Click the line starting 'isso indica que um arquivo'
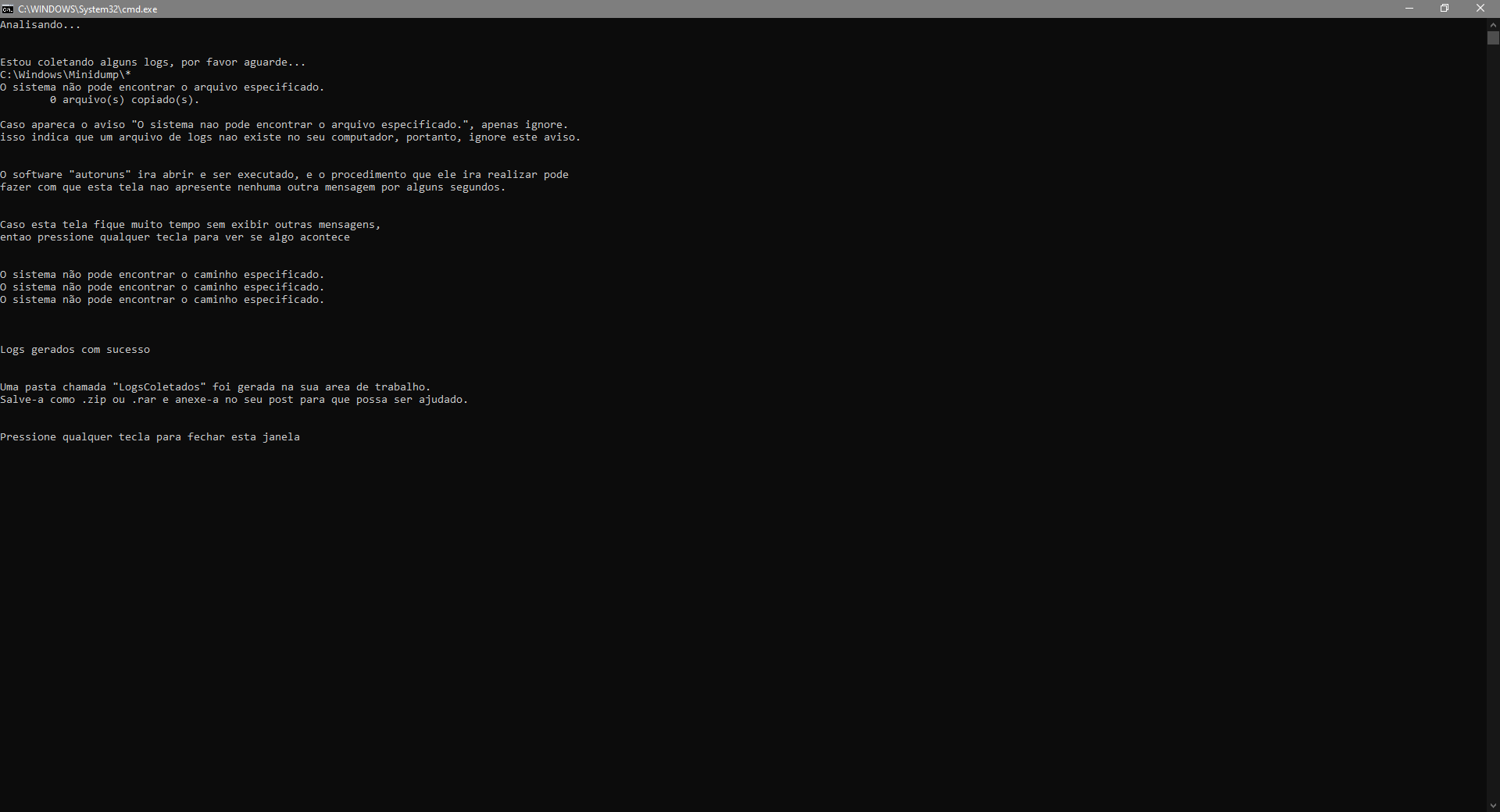This screenshot has height=812, width=1500. [x=291, y=137]
